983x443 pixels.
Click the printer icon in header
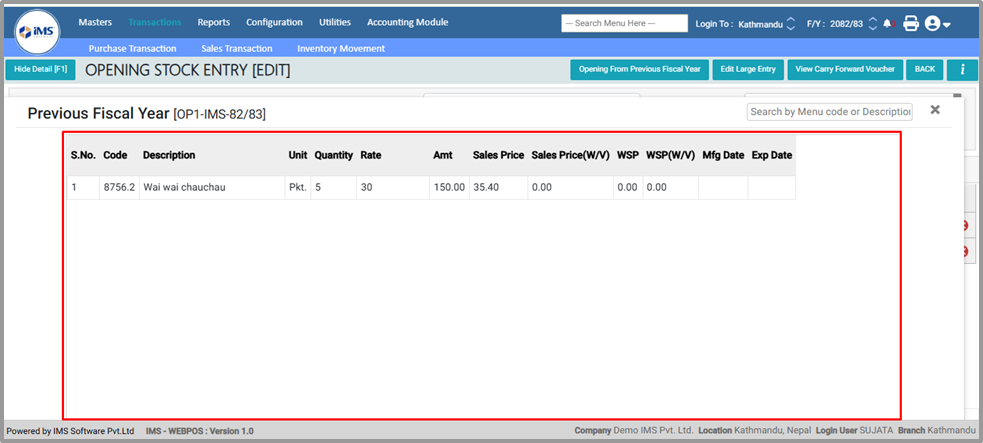[x=911, y=23]
